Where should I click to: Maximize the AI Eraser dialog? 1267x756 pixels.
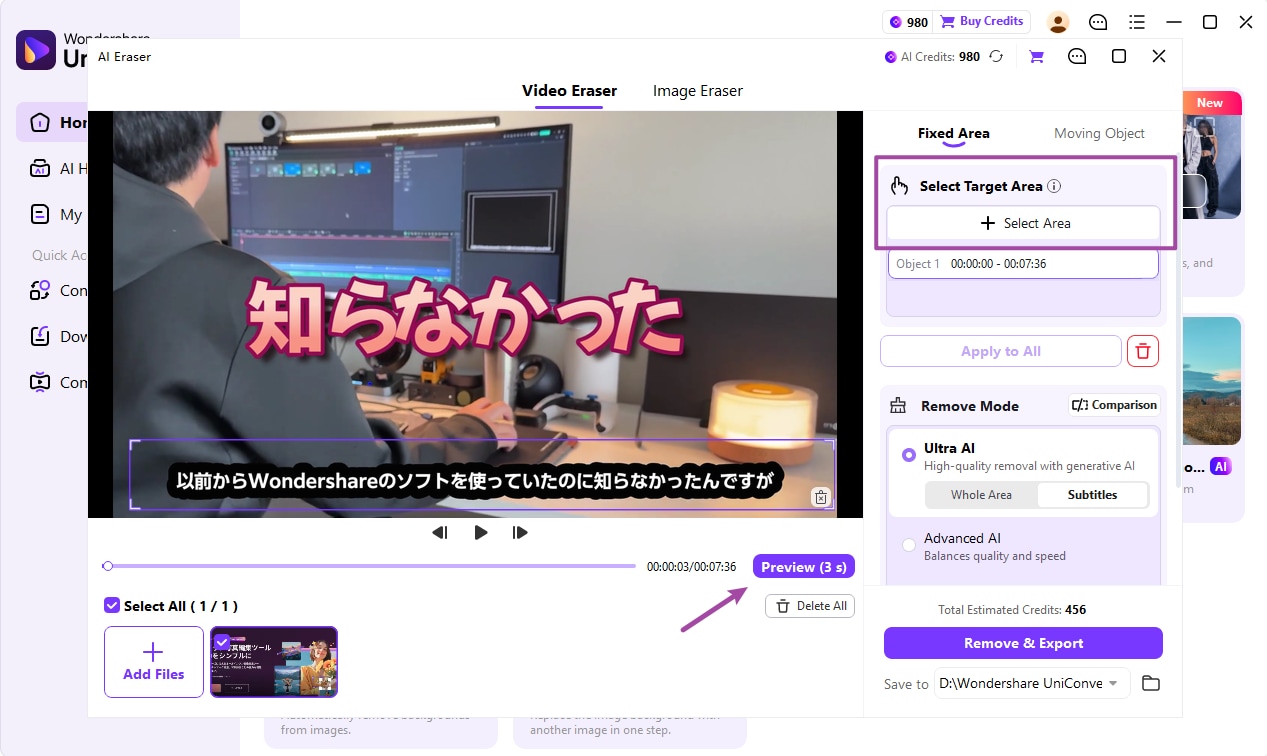click(1119, 57)
